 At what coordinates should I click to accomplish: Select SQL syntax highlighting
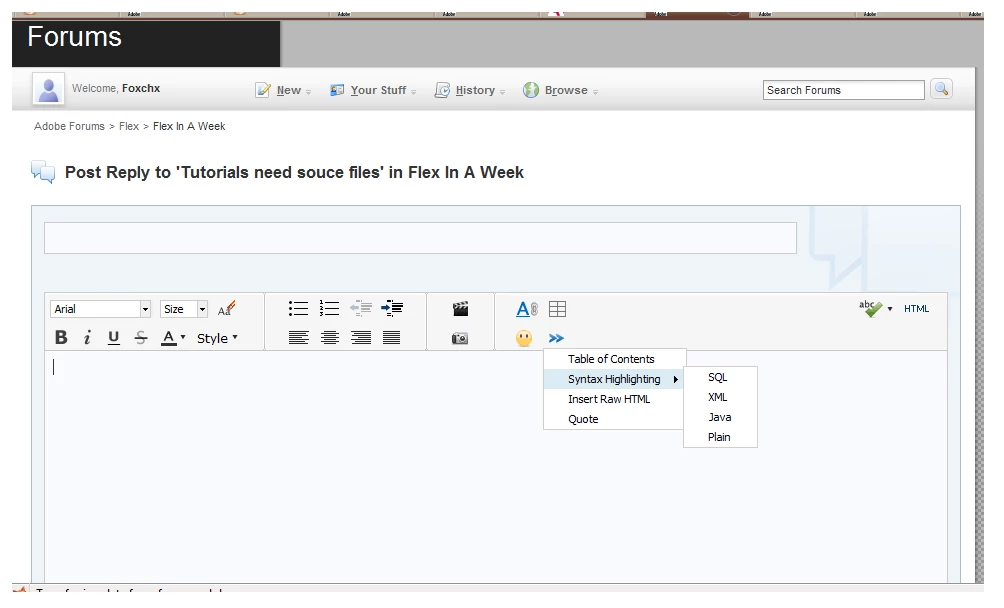(720, 378)
